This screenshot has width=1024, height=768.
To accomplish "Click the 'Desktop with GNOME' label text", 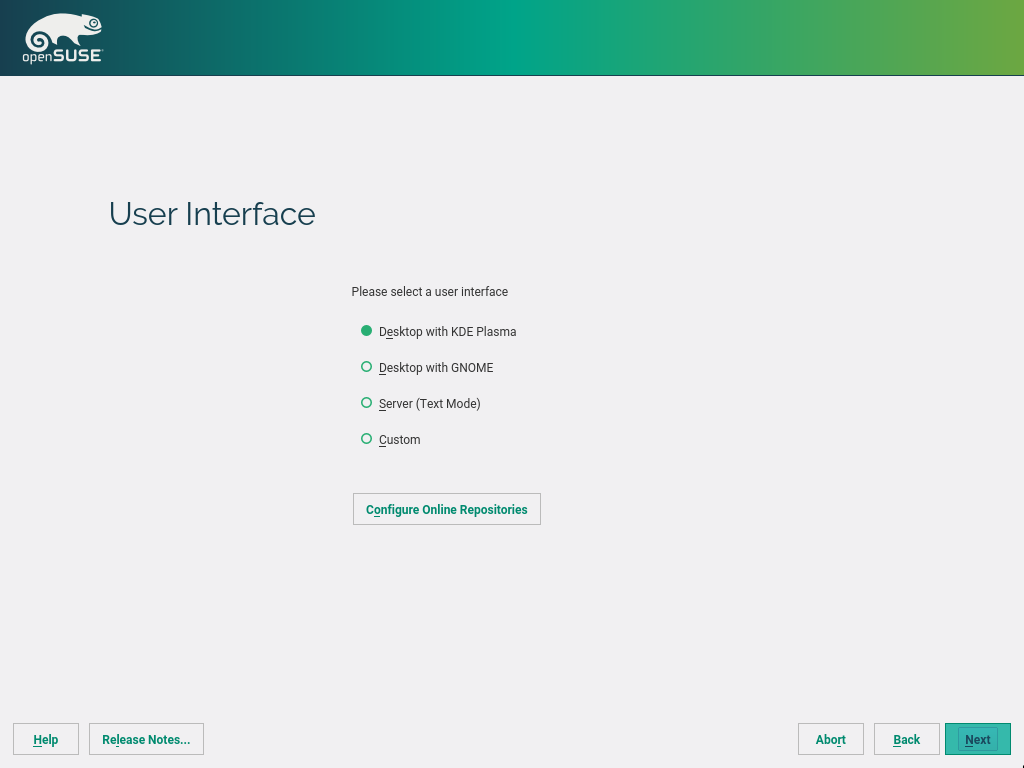I will (x=436, y=368).
